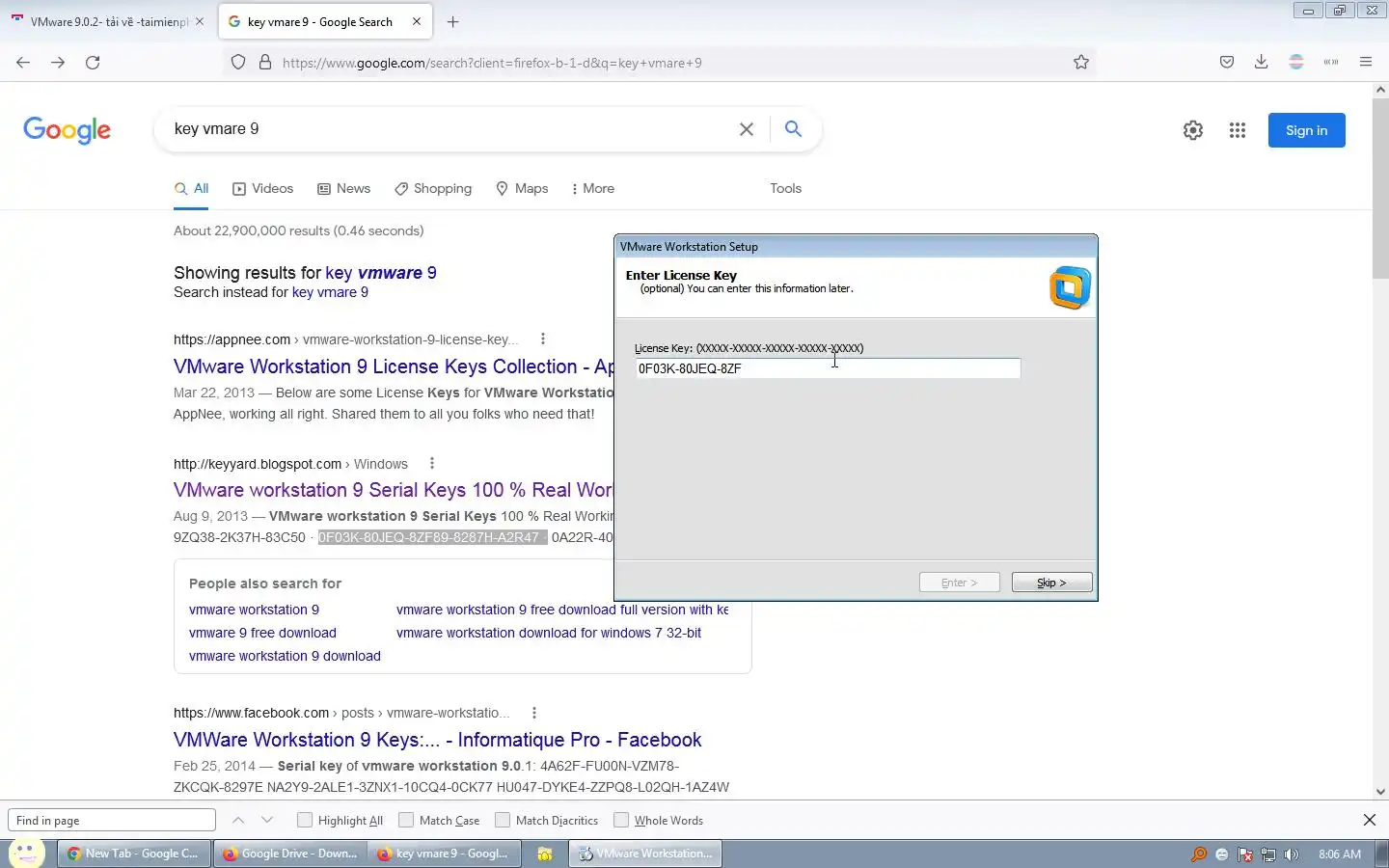Go forward in browser history
Viewport: 1389px width, 868px height.
(x=58, y=63)
